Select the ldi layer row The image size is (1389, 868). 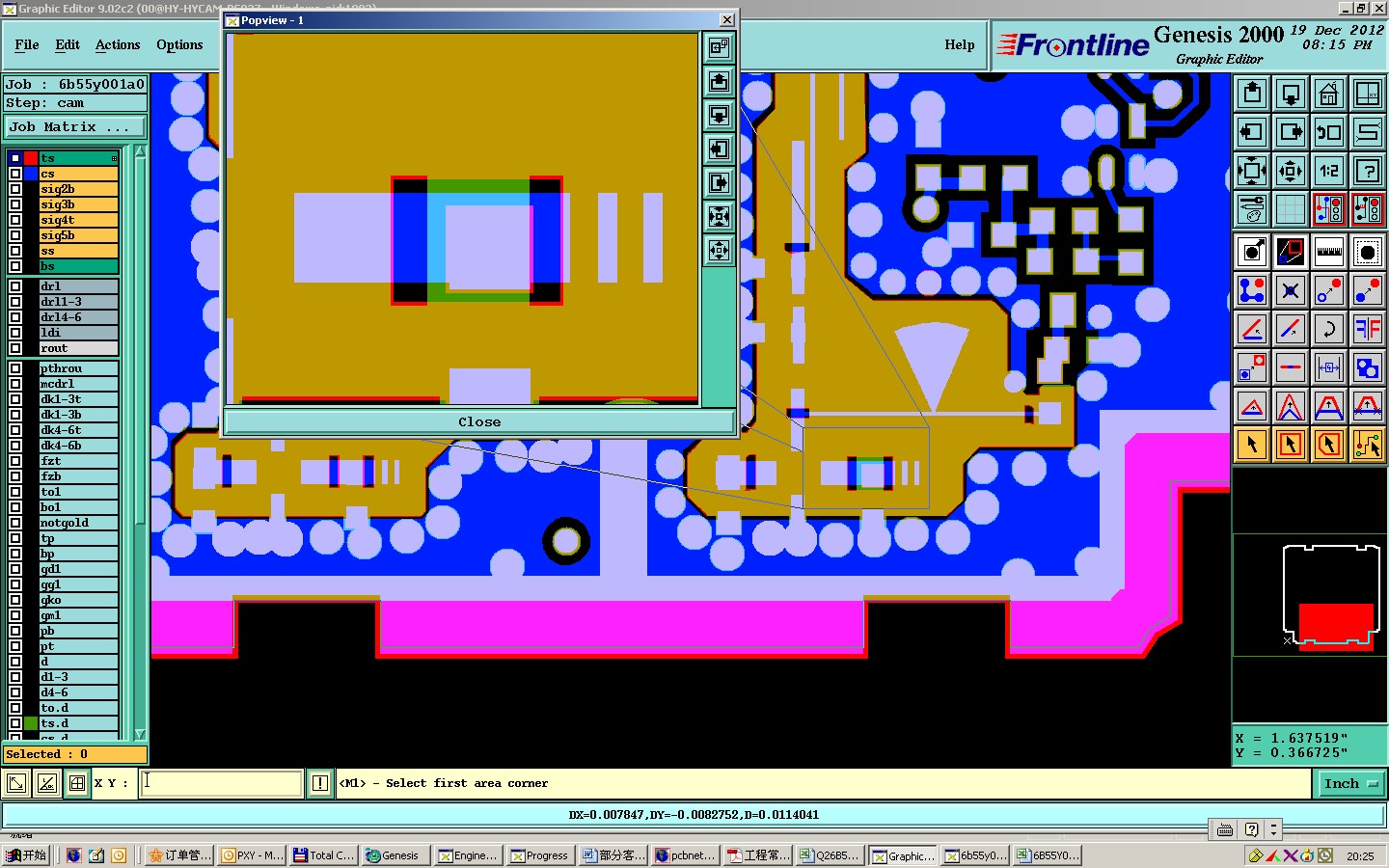pyautogui.click(x=78, y=333)
